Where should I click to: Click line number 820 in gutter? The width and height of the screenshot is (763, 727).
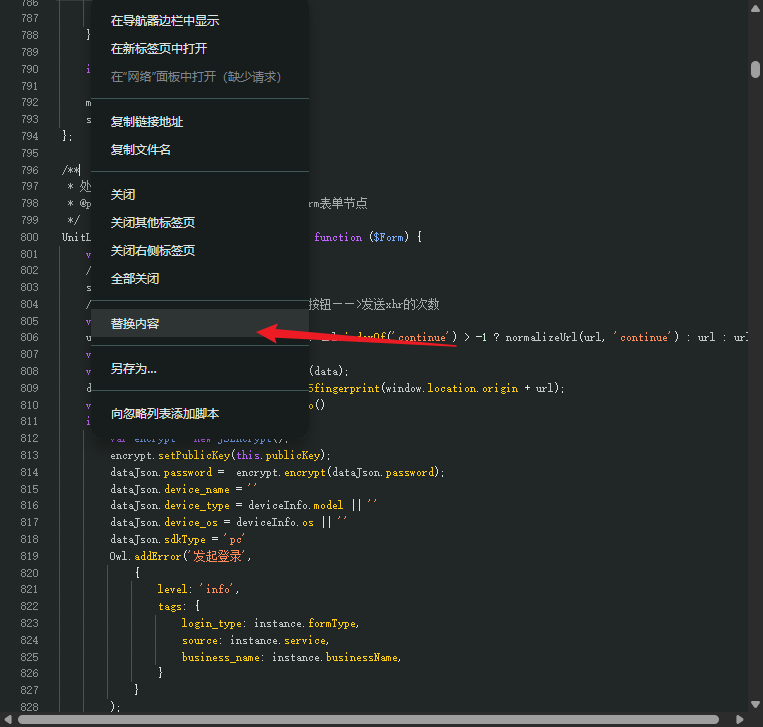click(29, 573)
